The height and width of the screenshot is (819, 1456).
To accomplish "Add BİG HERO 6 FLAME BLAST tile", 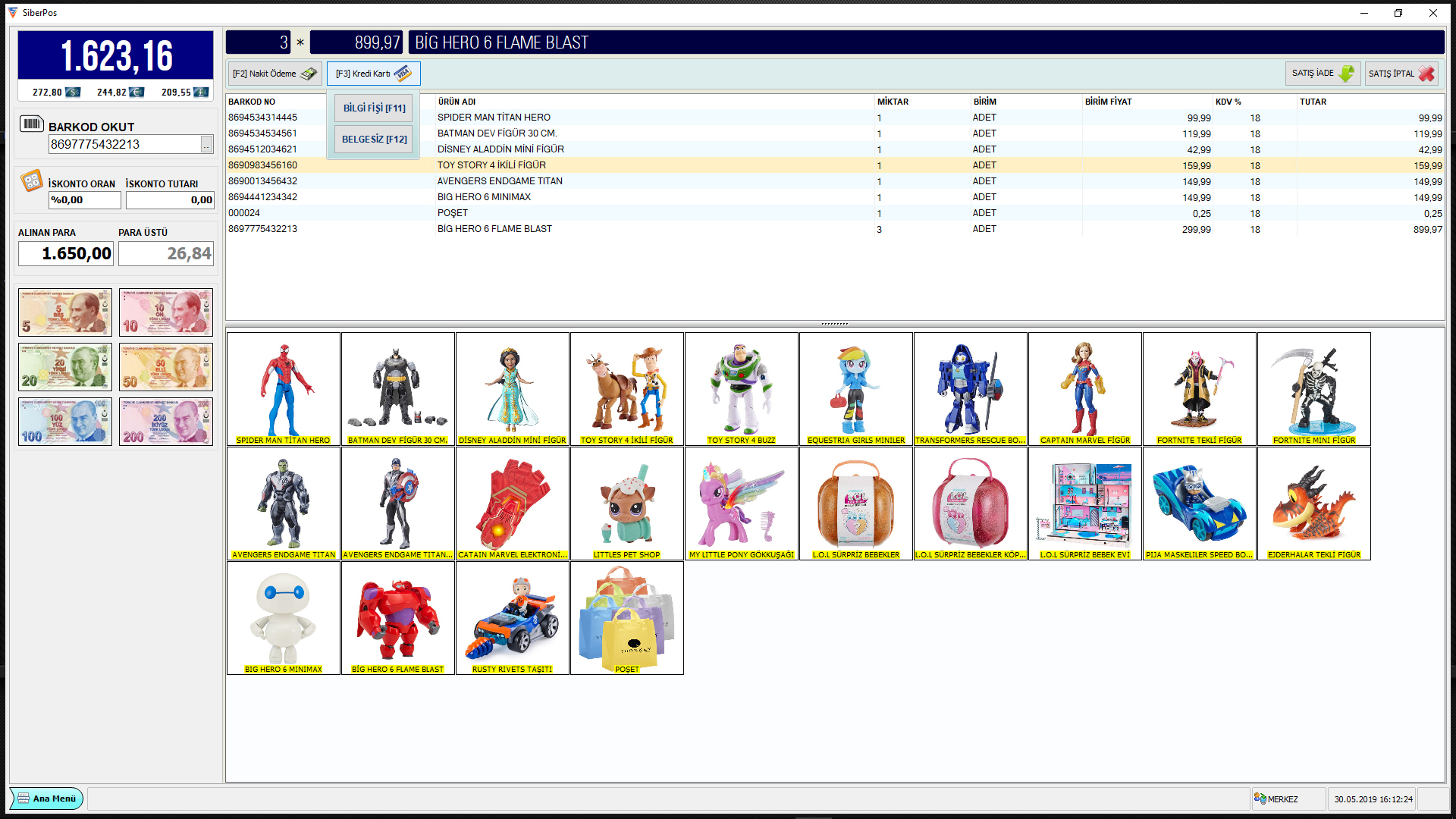I will (398, 618).
